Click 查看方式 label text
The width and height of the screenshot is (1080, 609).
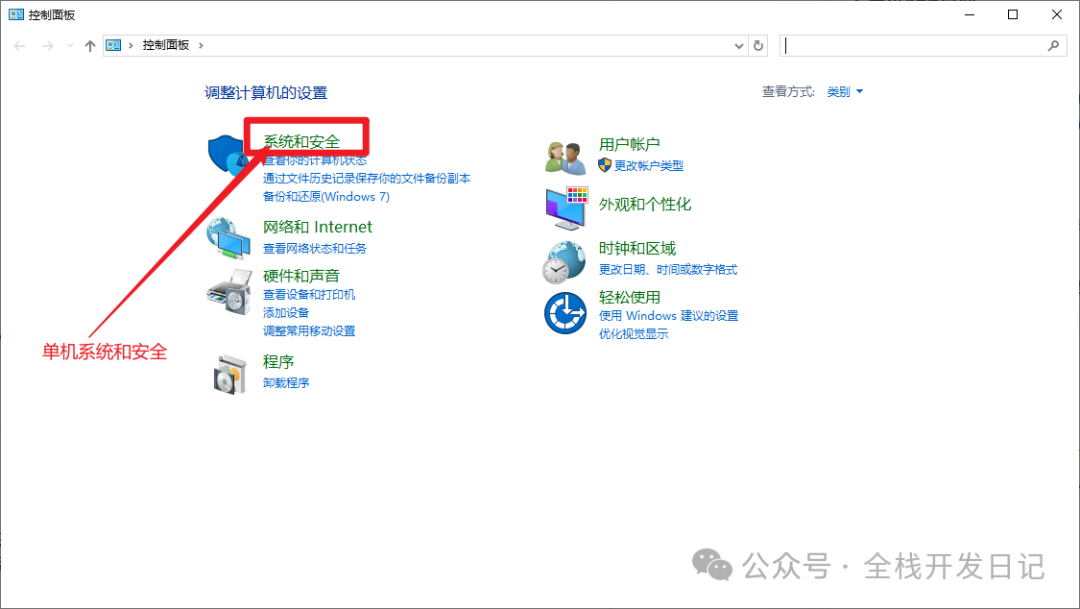pos(788,92)
